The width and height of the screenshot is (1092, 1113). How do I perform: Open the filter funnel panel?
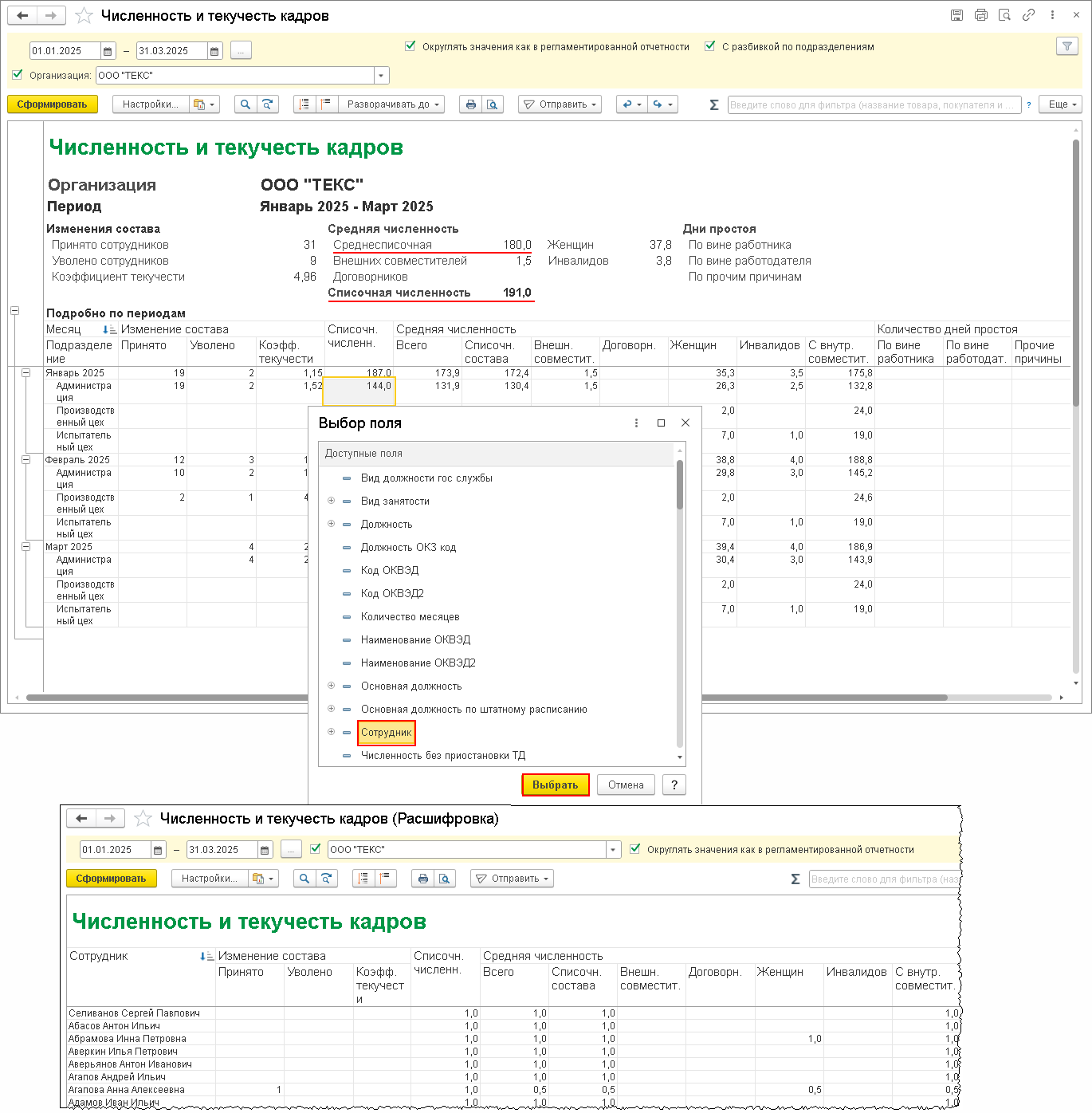pos(1067,46)
